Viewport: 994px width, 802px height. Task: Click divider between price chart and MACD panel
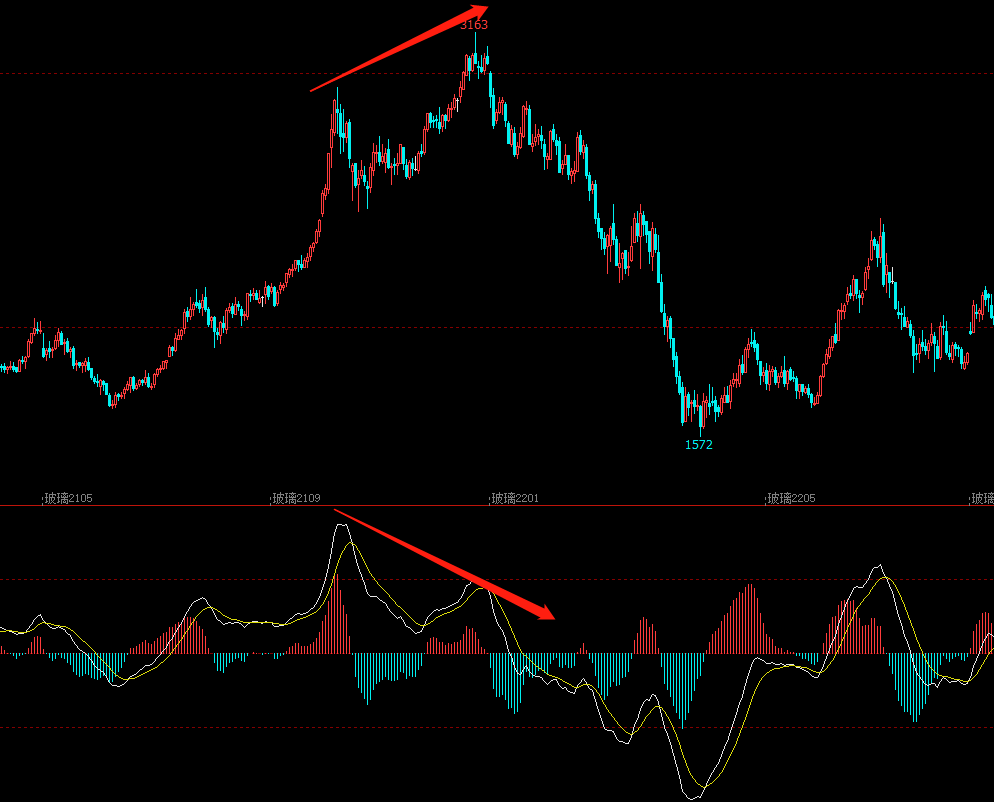coord(497,506)
